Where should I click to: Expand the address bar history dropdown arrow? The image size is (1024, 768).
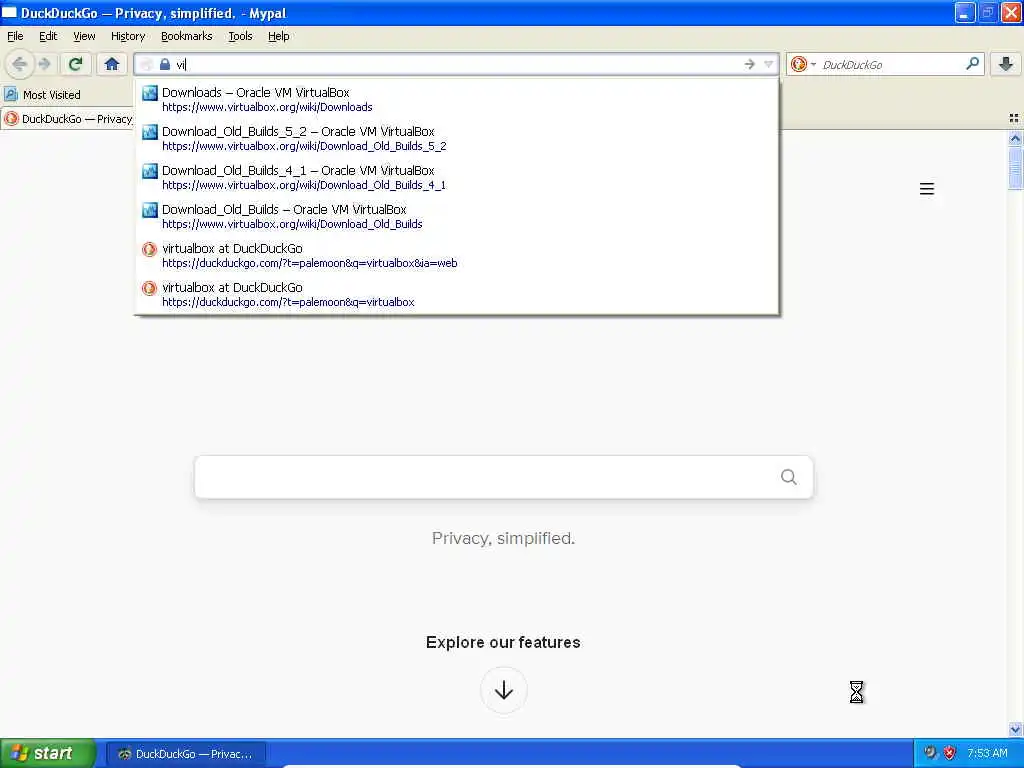click(769, 64)
